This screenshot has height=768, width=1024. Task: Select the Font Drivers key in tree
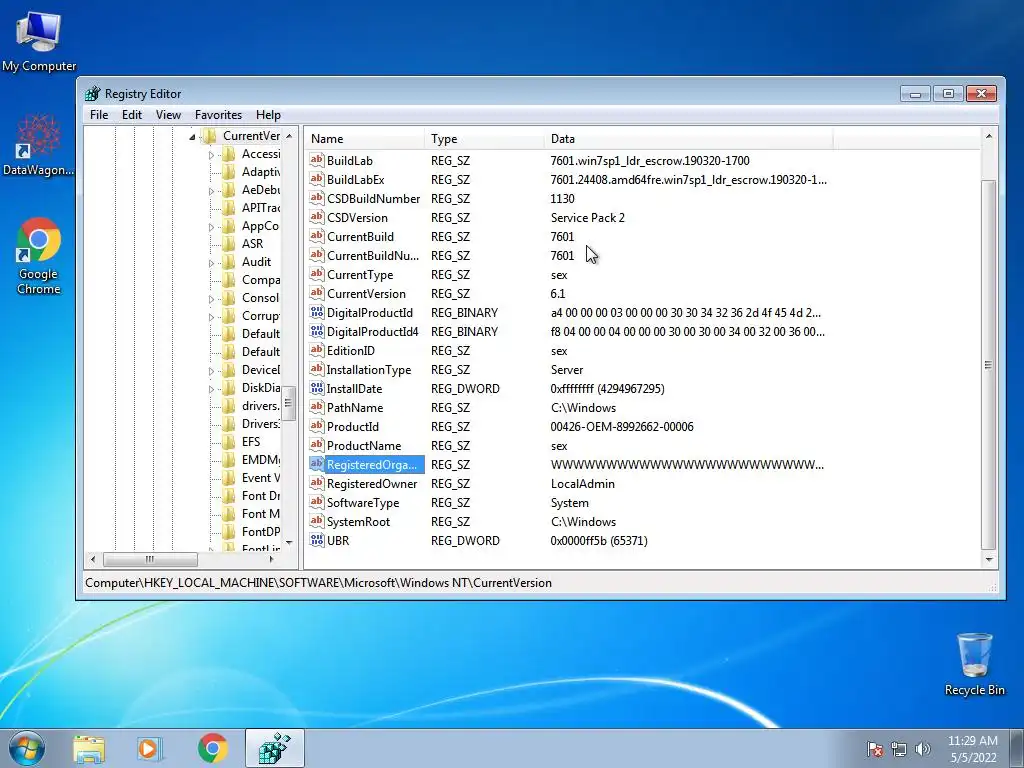(261, 496)
